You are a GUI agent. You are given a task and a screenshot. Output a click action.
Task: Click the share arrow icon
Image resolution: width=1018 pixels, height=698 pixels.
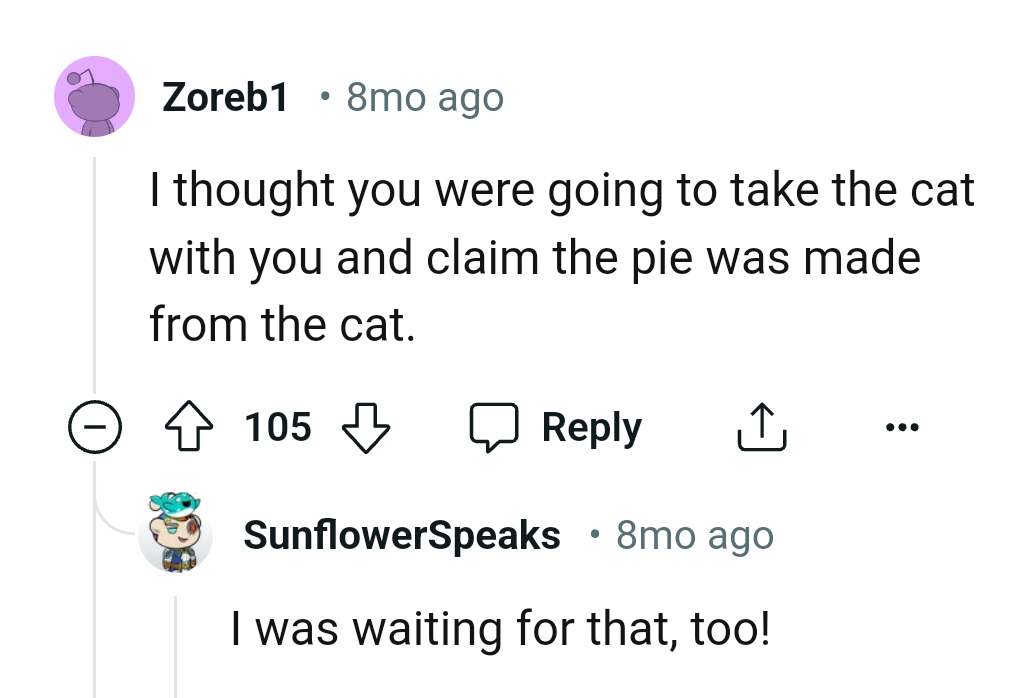[762, 428]
